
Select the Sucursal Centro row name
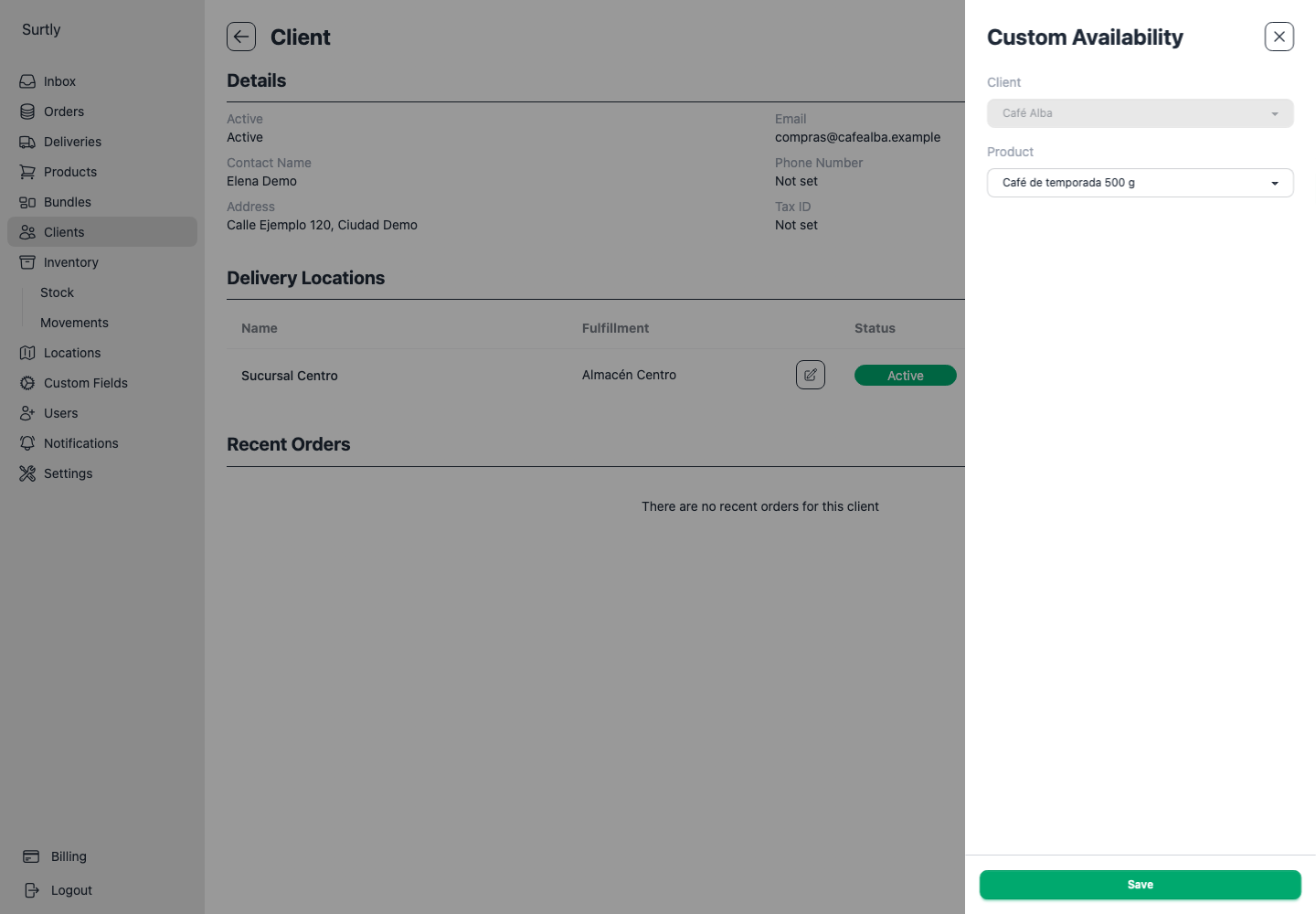point(290,376)
